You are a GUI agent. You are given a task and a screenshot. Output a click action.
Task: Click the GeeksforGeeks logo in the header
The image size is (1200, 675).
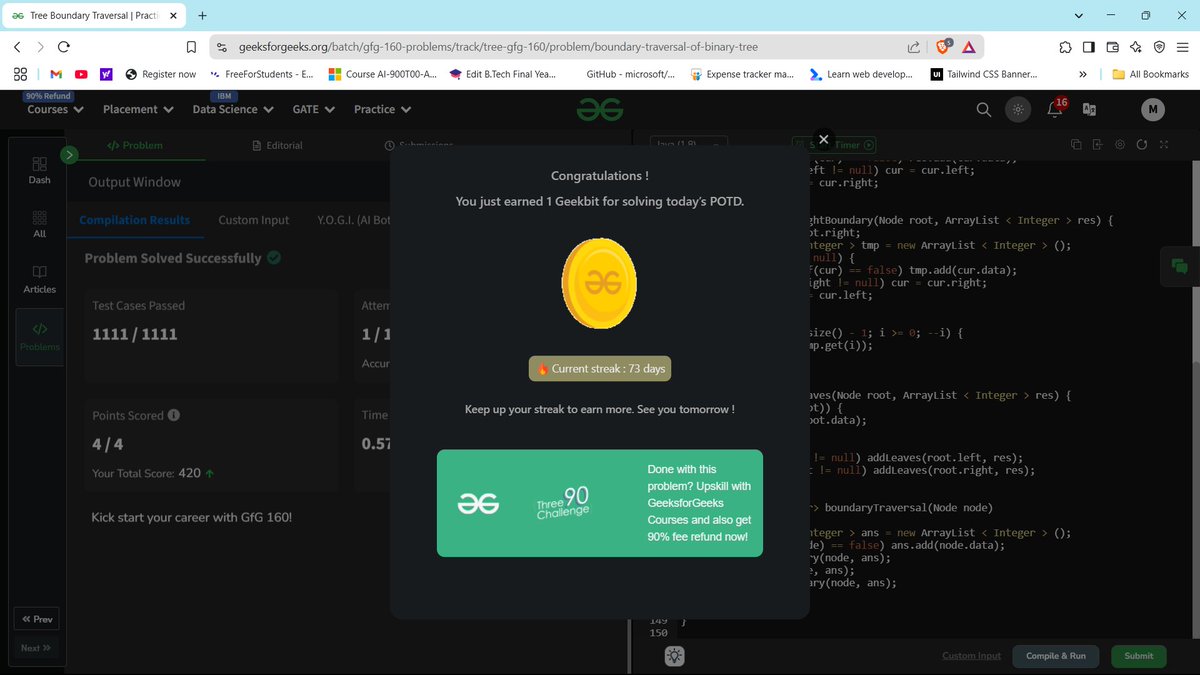pyautogui.click(x=600, y=109)
